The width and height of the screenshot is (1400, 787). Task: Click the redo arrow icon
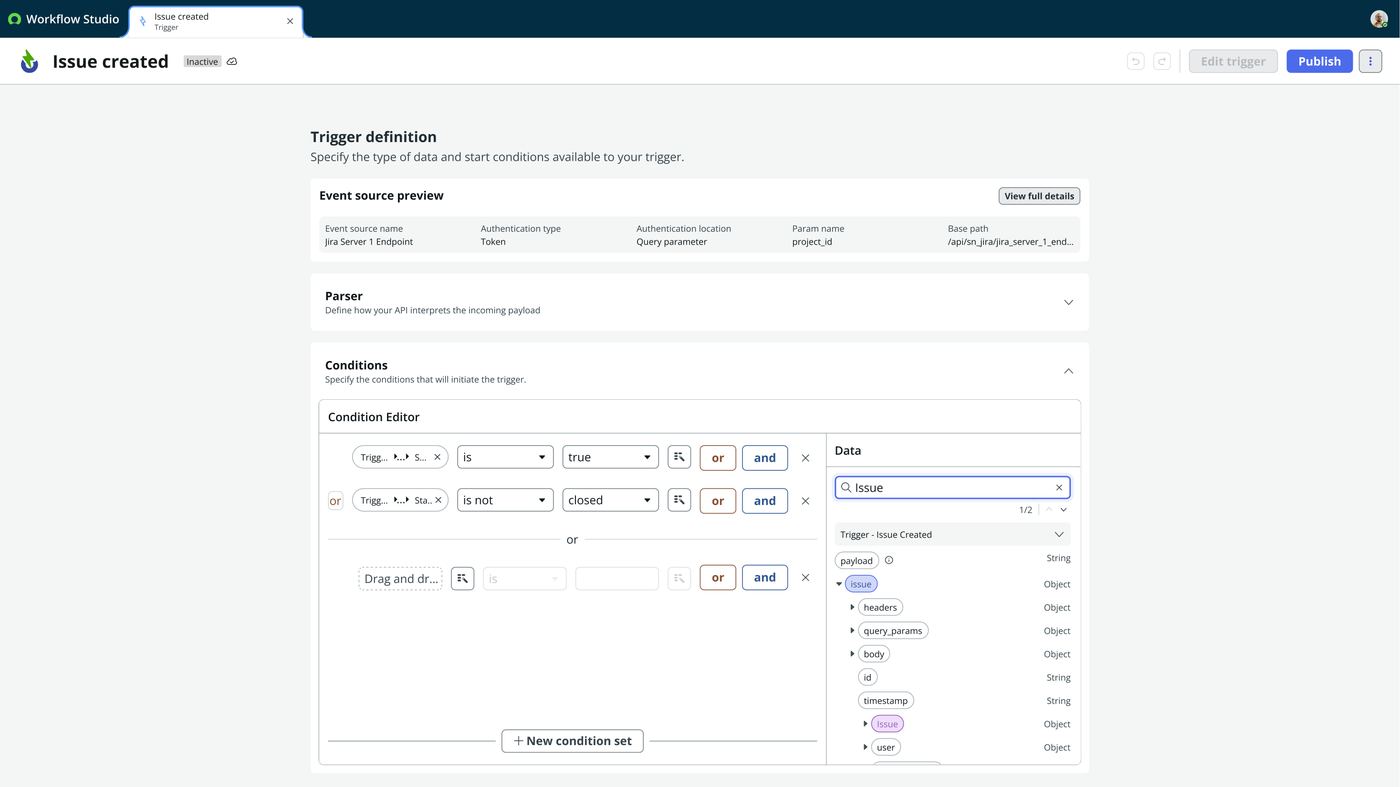point(1162,61)
